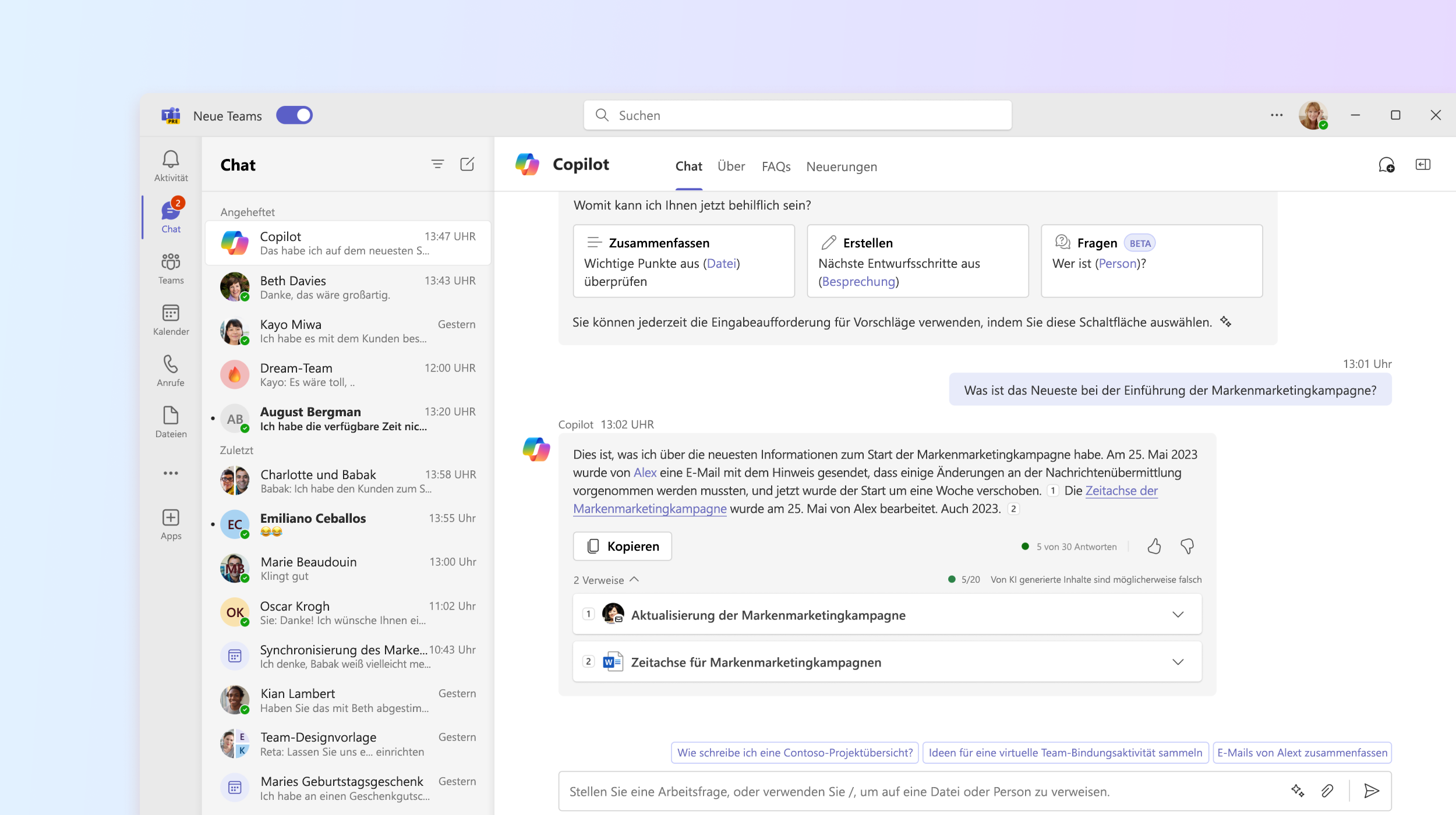Collapse the 2 Verweise section
The image size is (1456, 815).
tap(606, 580)
